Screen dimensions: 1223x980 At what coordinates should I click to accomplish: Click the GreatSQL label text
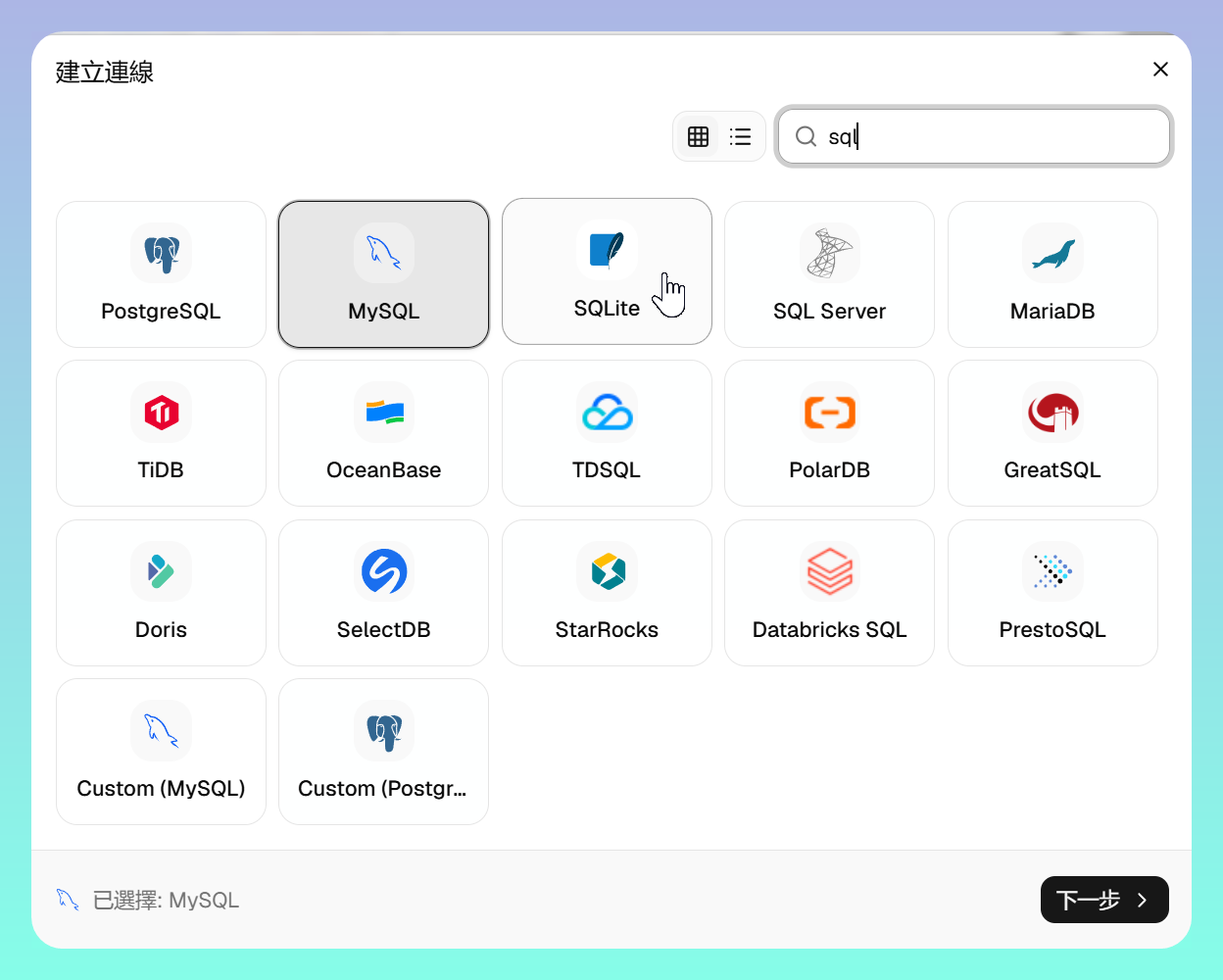click(x=1052, y=470)
